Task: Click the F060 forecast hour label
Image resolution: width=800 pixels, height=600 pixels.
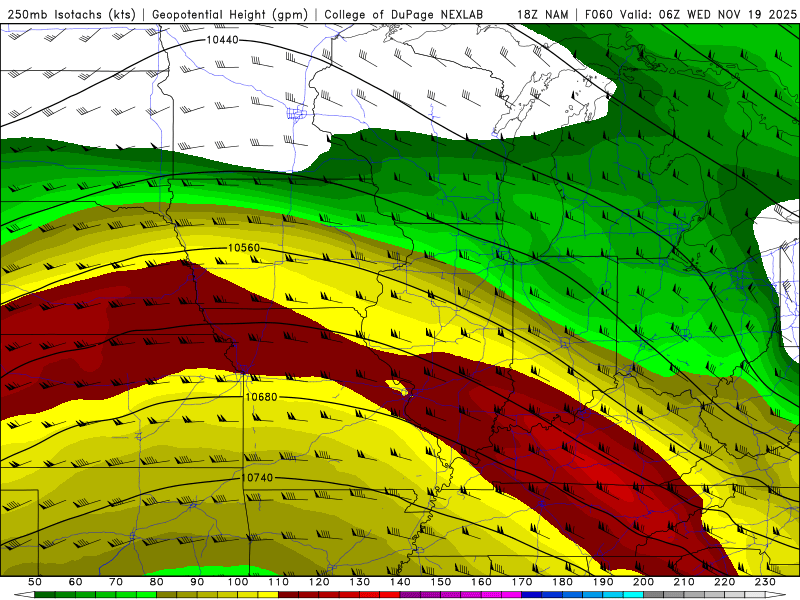Action: click(x=598, y=14)
